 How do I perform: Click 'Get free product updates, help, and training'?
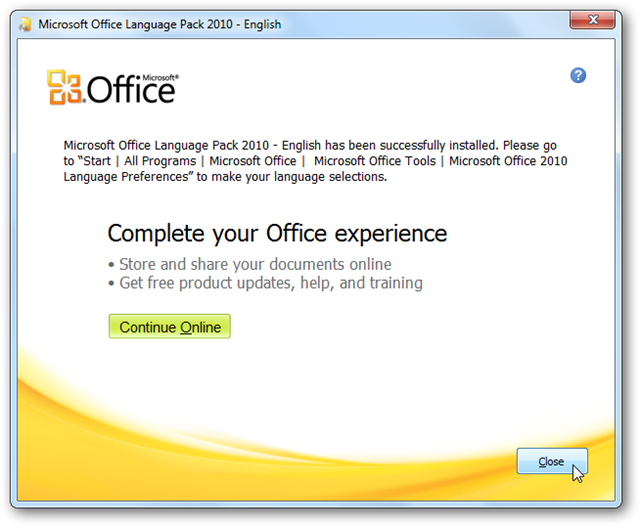pos(271,283)
